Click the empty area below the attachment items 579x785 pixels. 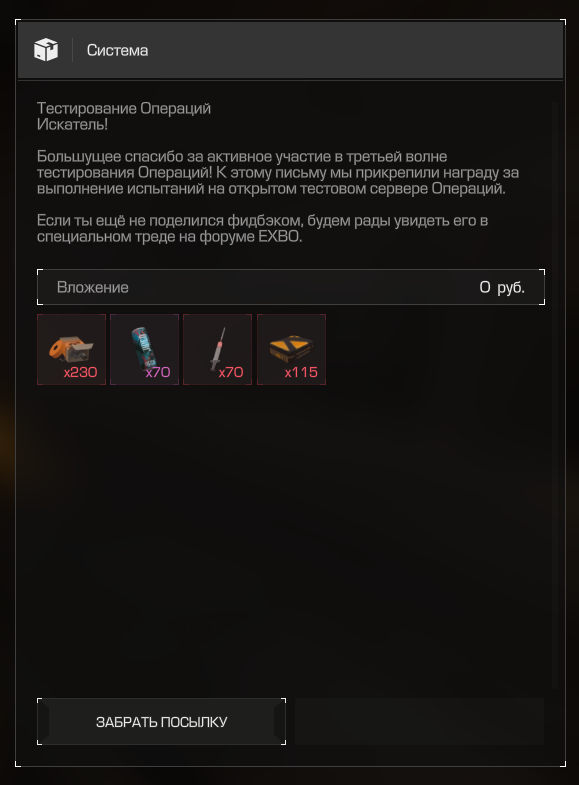pyautogui.click(x=290, y=536)
